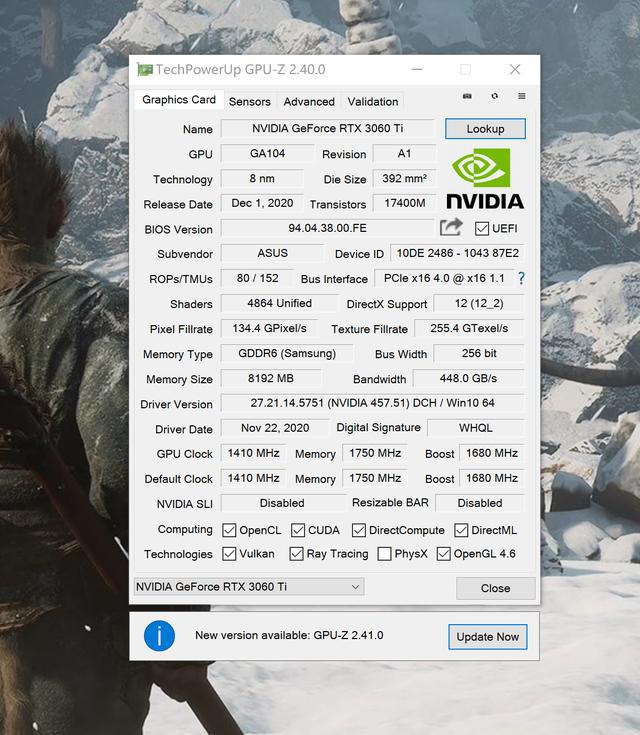Image resolution: width=640 pixels, height=735 pixels.
Task: Toggle the Ray Tracing checkbox
Action: coord(296,554)
